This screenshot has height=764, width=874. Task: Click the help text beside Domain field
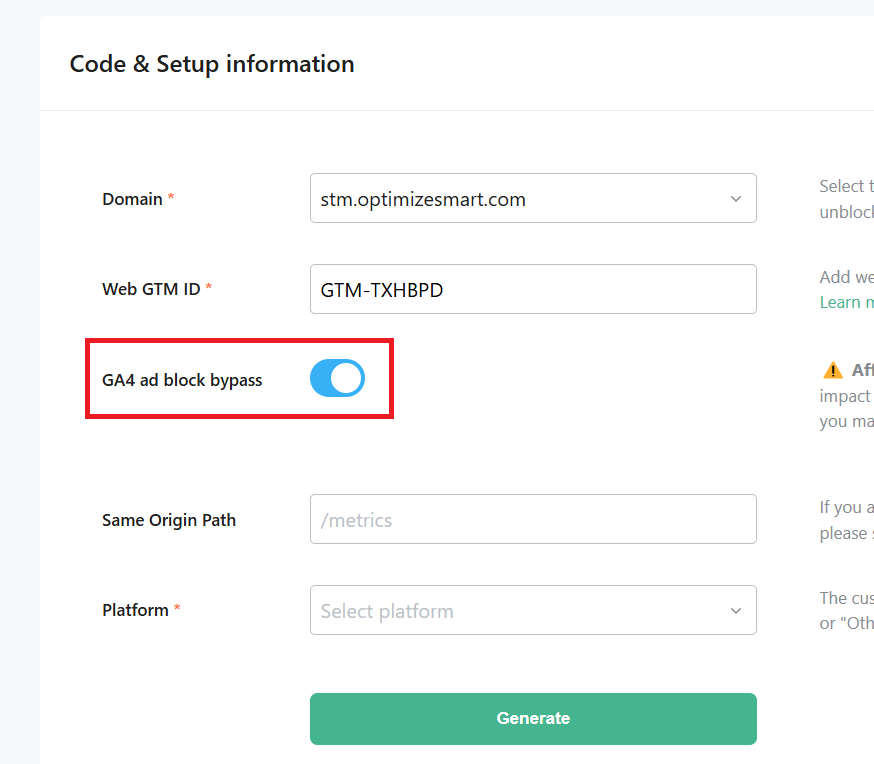846,199
